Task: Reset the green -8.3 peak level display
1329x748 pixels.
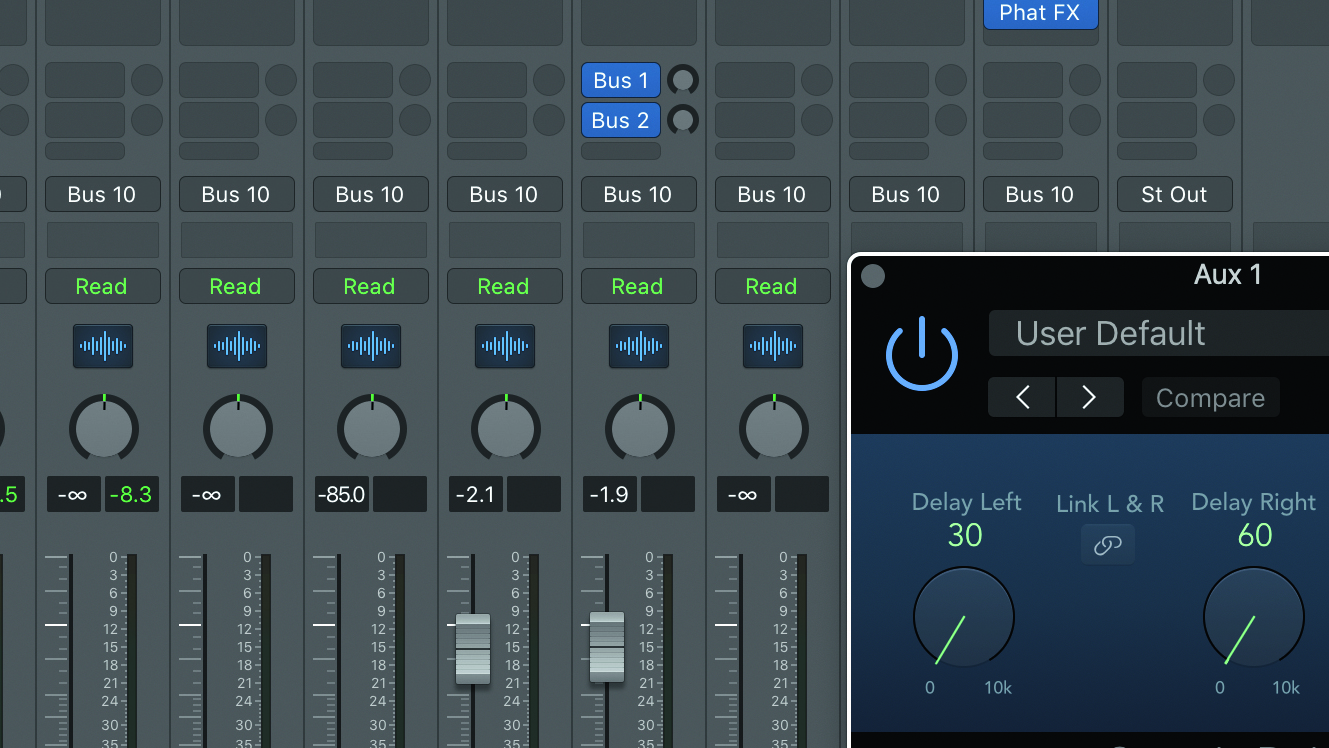Action: tap(130, 494)
